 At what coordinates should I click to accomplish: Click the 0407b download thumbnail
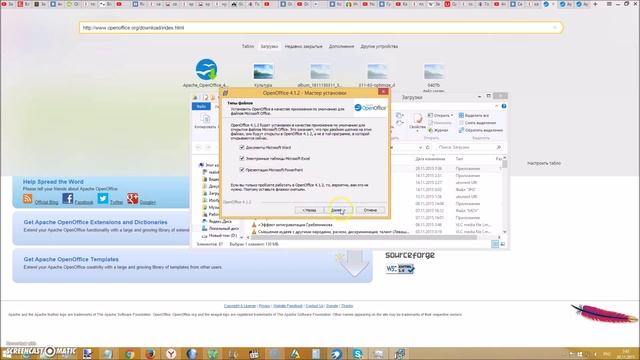(x=433, y=72)
